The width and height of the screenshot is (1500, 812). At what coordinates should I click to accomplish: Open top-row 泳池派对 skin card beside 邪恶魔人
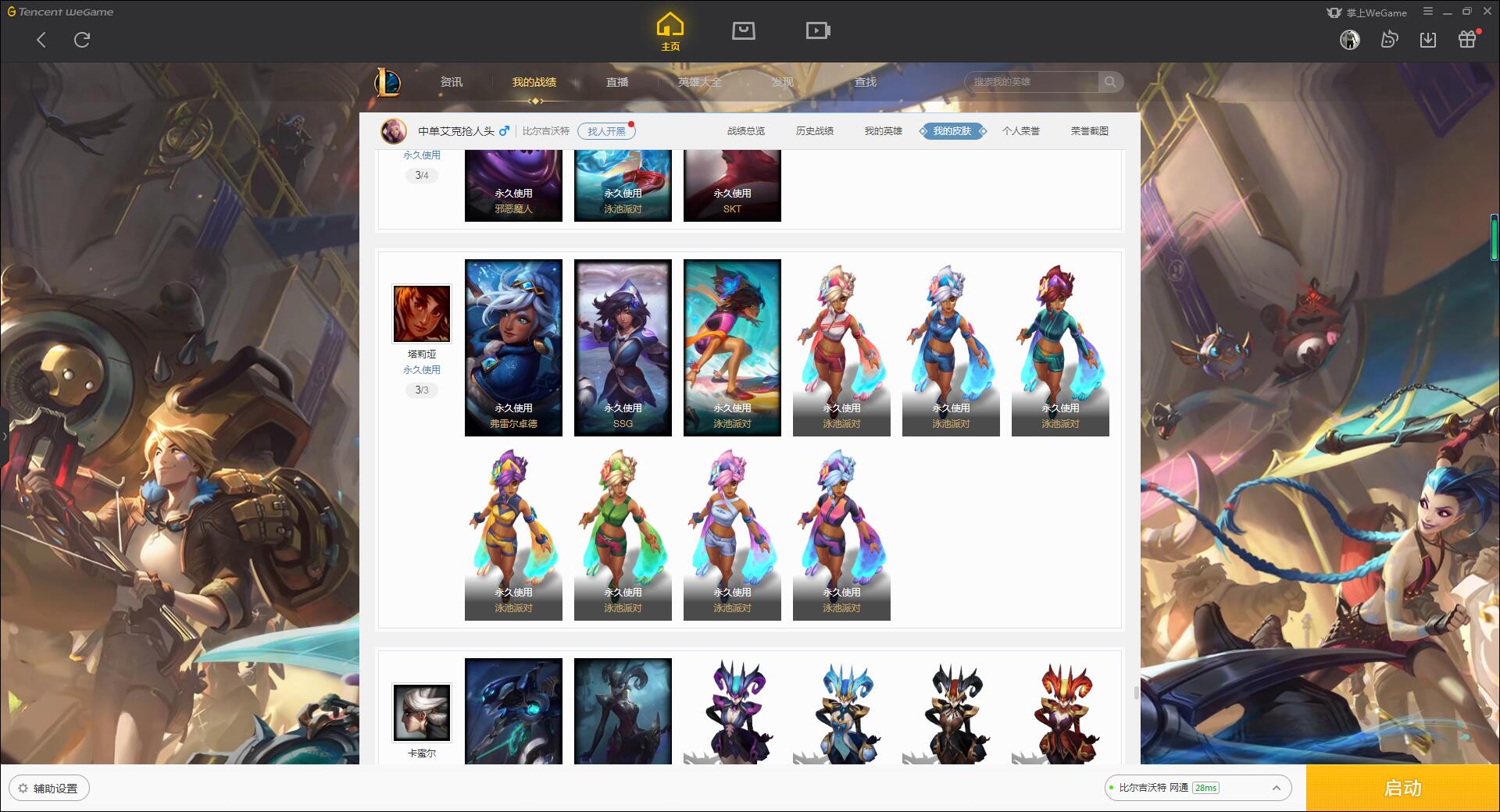click(623, 186)
